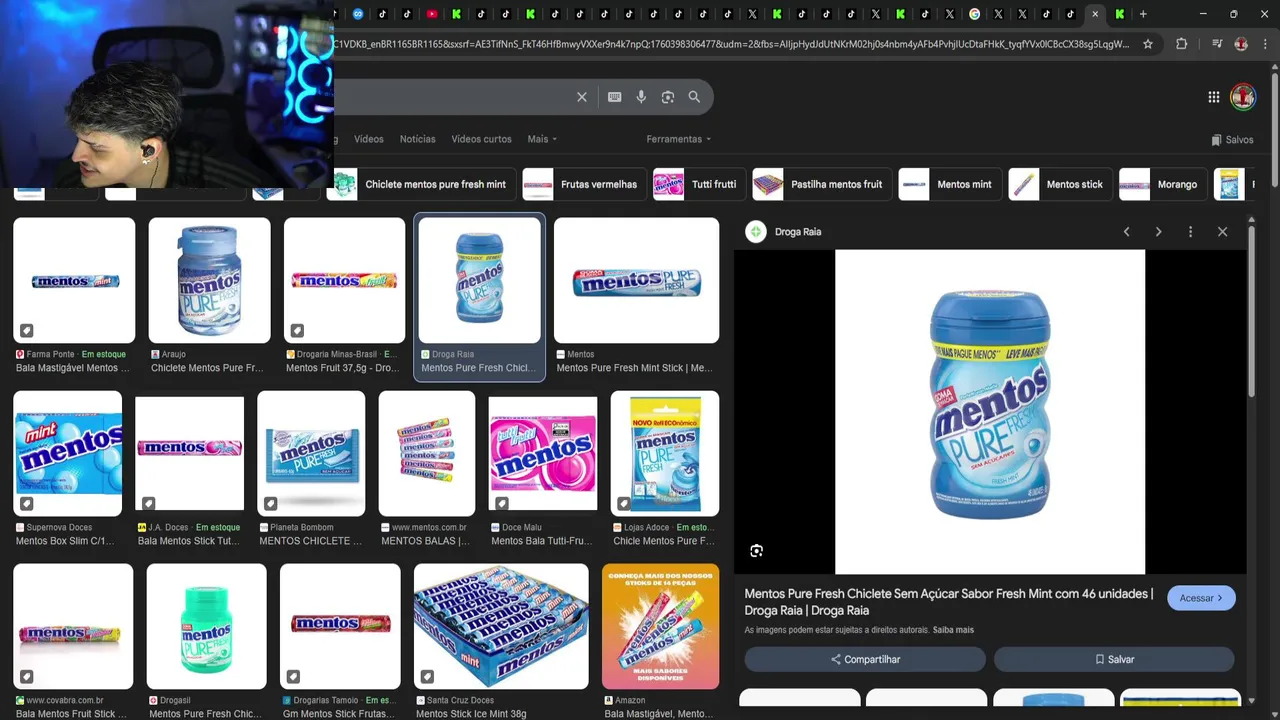1280x720 pixels.
Task: Open the Google account avatar
Action: 1242,97
